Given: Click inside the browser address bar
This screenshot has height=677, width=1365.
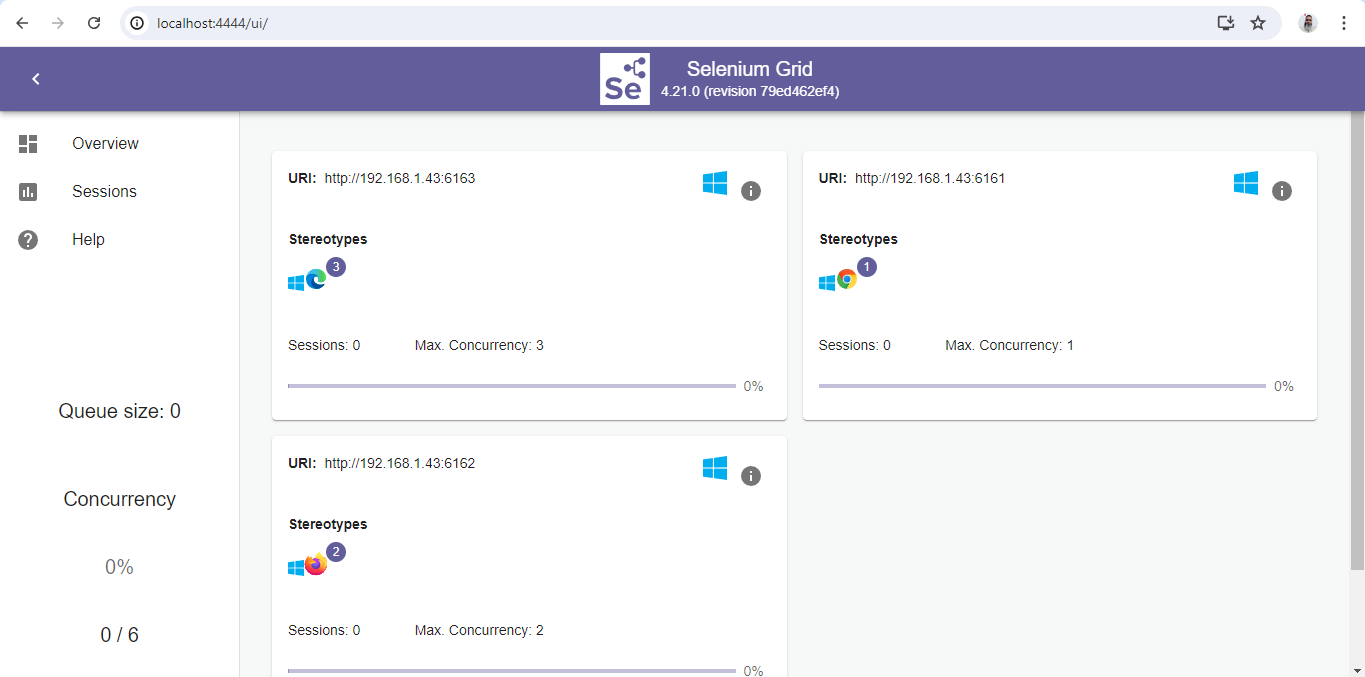Looking at the screenshot, I should pos(250,21).
